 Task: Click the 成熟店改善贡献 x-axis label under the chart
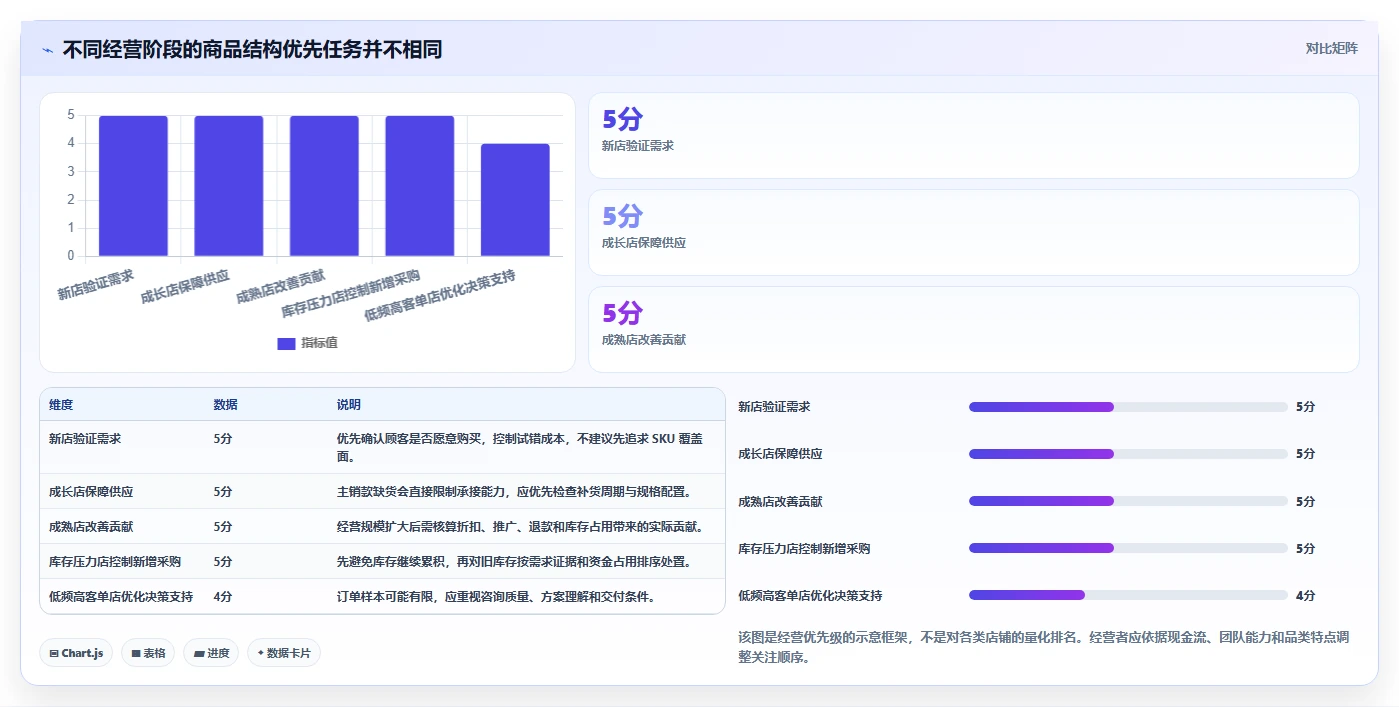(x=281, y=286)
